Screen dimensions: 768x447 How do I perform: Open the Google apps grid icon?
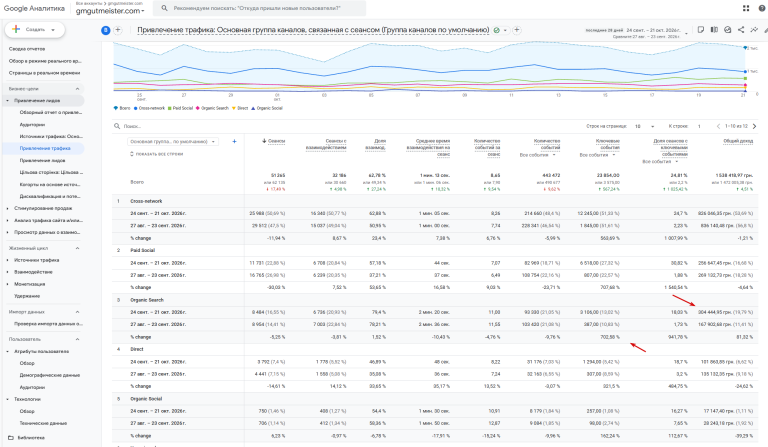coord(745,8)
